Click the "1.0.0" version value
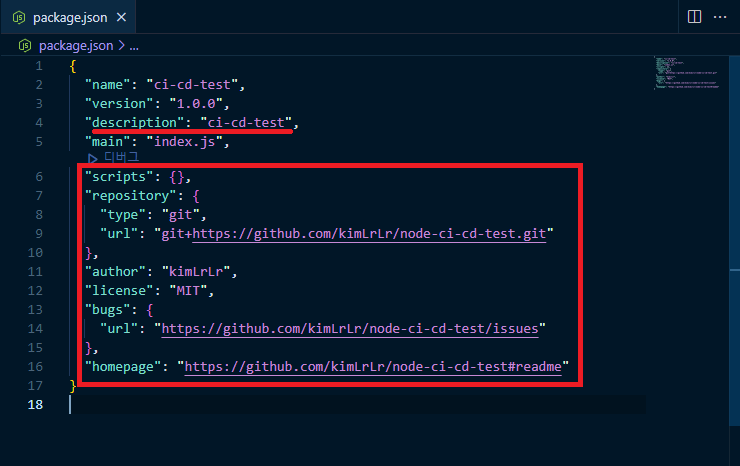The height and width of the screenshot is (466, 740). pyautogui.click(x=196, y=104)
